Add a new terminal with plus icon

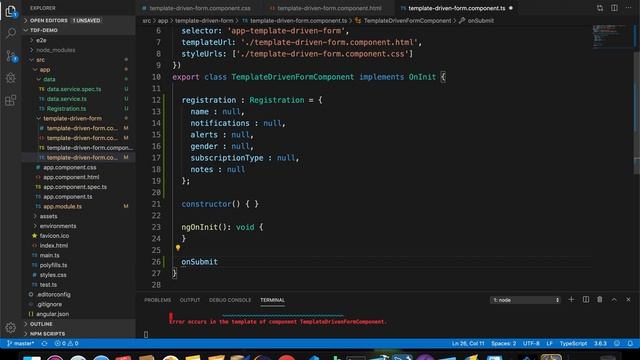point(571,300)
